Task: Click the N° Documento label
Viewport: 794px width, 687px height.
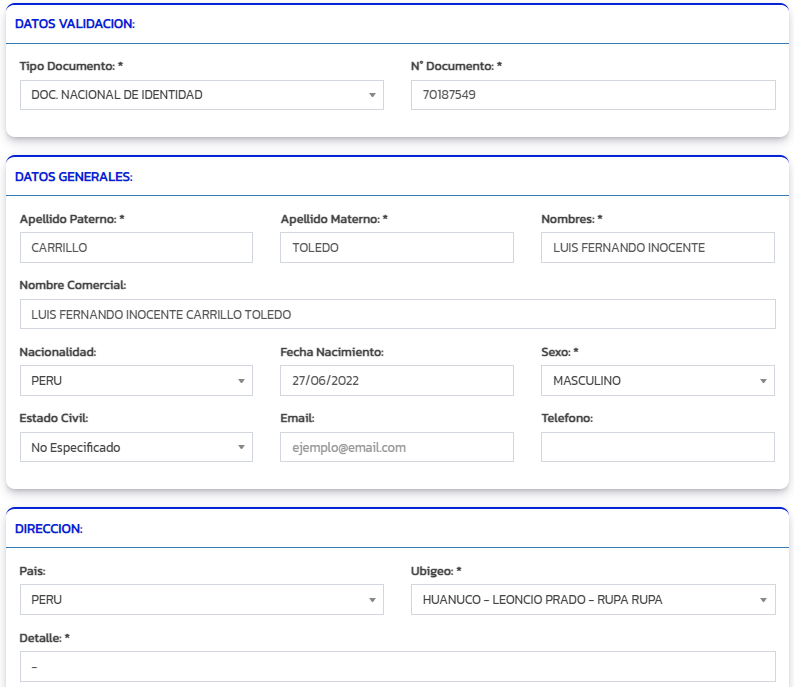Action: click(x=456, y=66)
